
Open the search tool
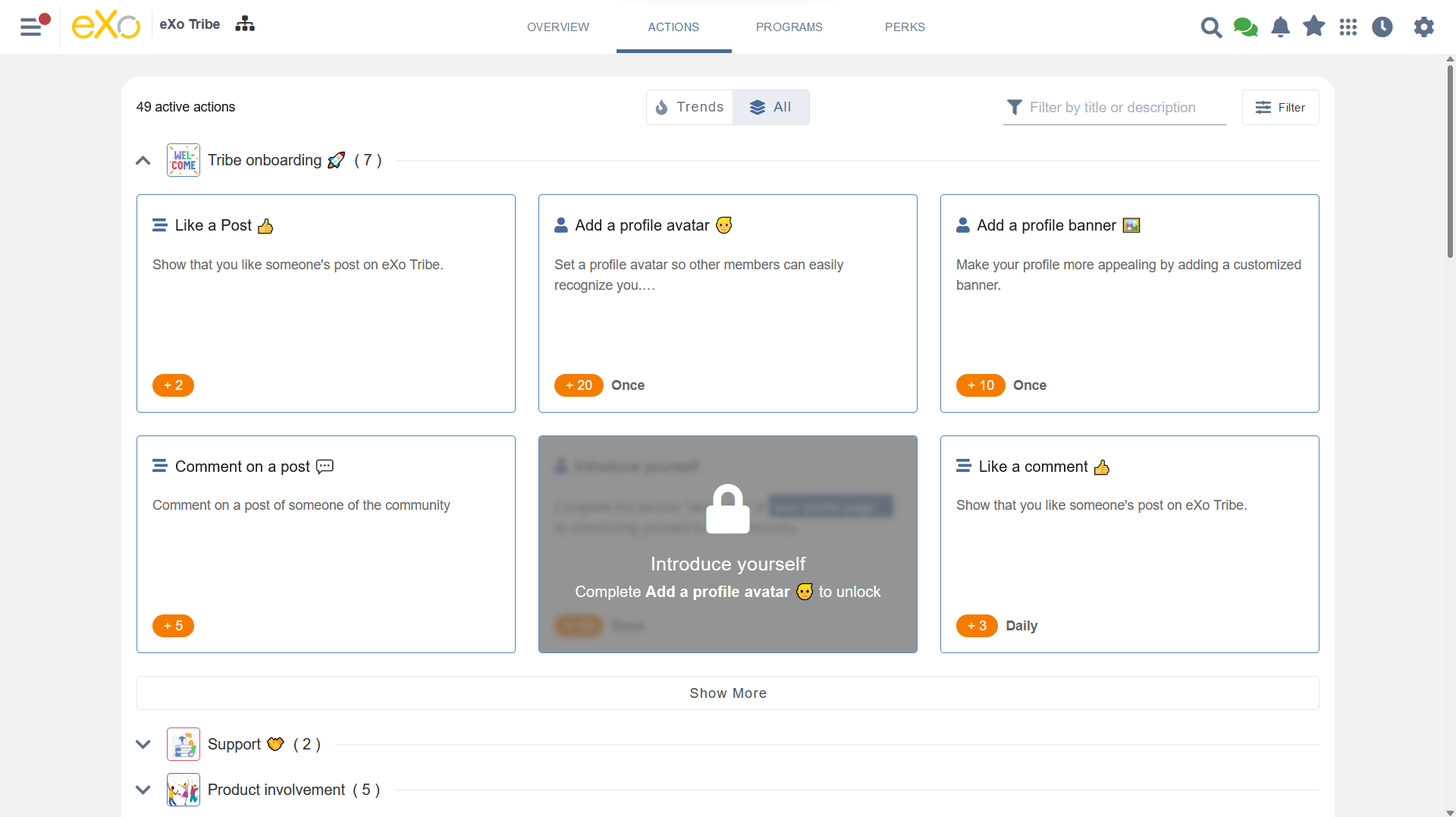pyautogui.click(x=1211, y=27)
